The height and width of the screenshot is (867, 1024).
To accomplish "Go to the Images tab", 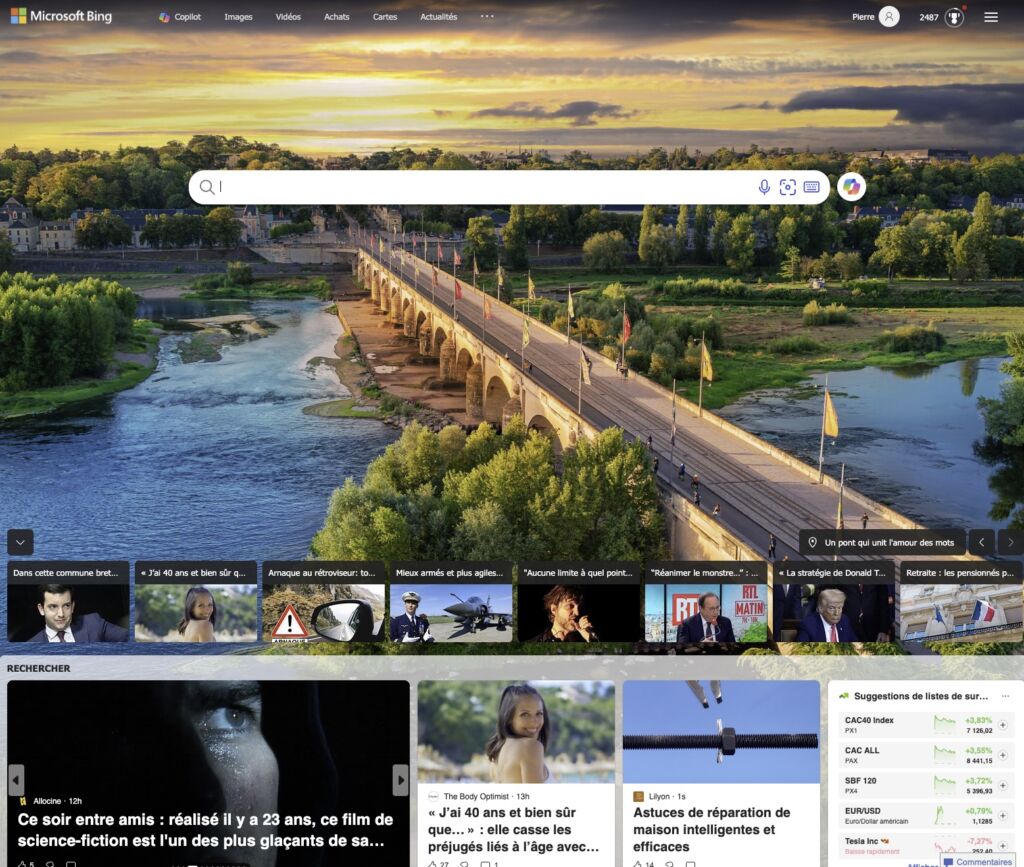I will (238, 17).
